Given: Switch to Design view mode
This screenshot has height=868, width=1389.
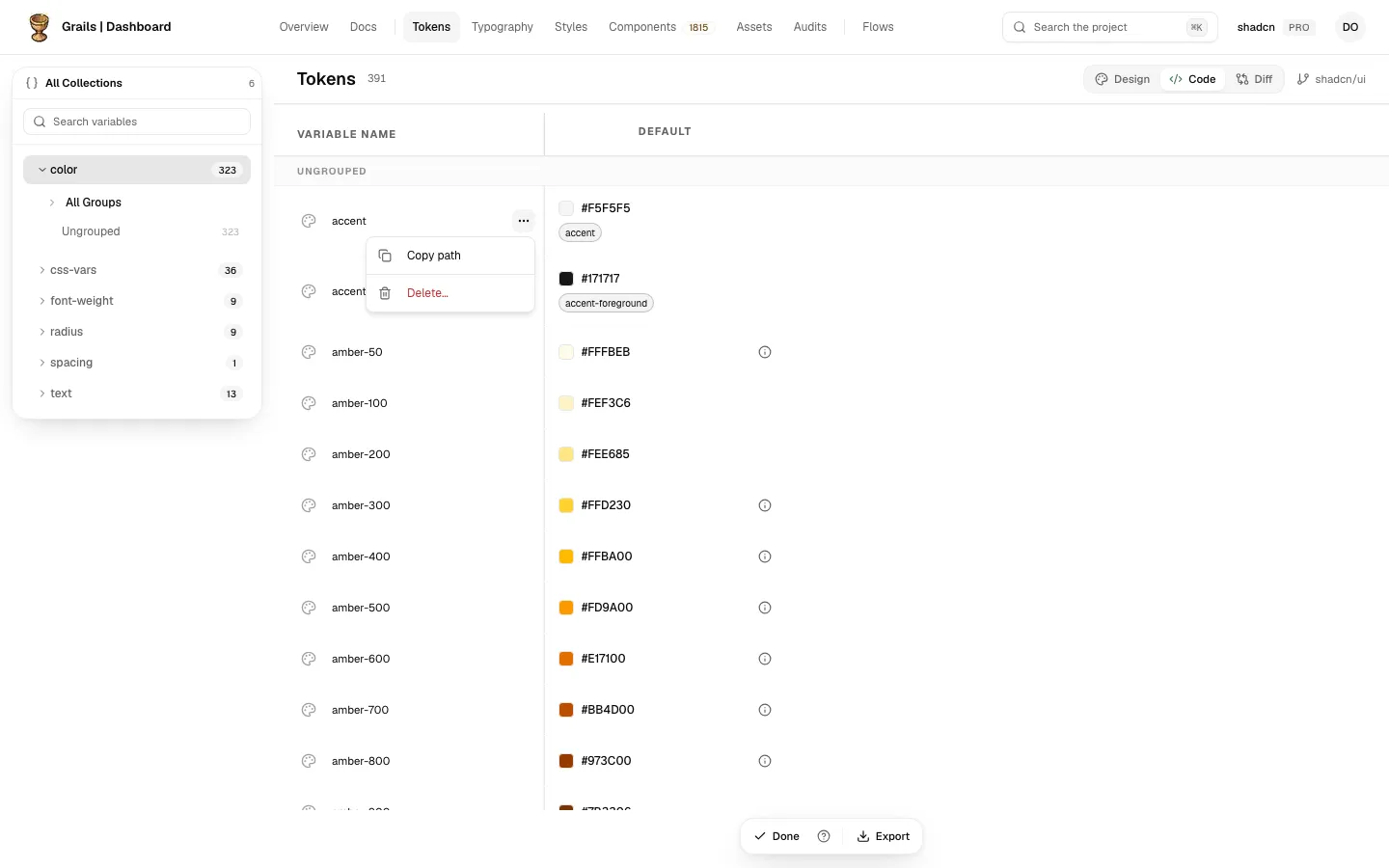Looking at the screenshot, I should 1123,79.
